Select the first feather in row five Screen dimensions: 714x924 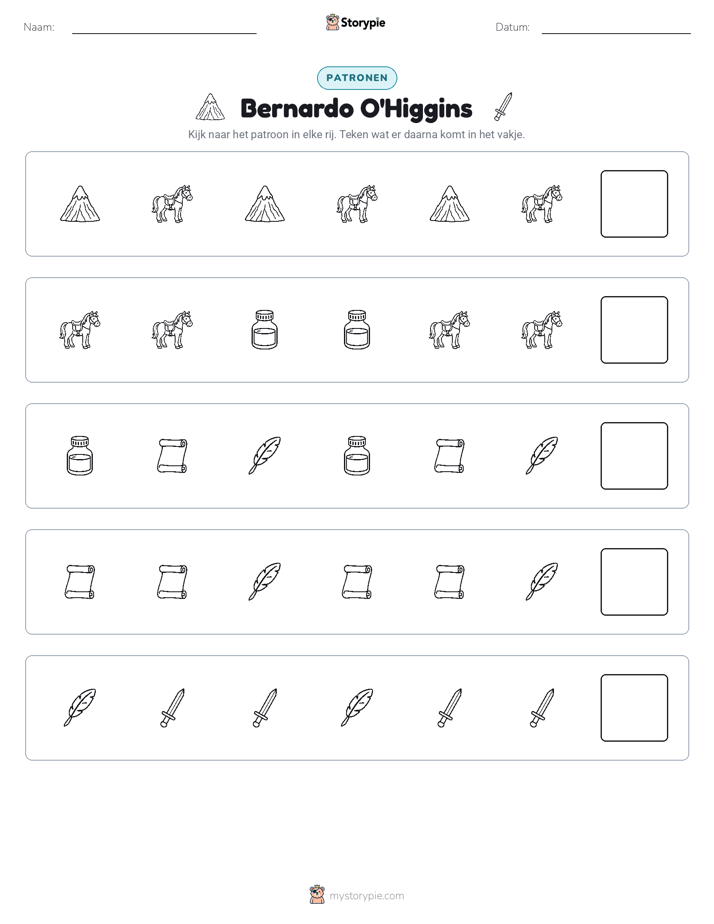pyautogui.click(x=80, y=707)
